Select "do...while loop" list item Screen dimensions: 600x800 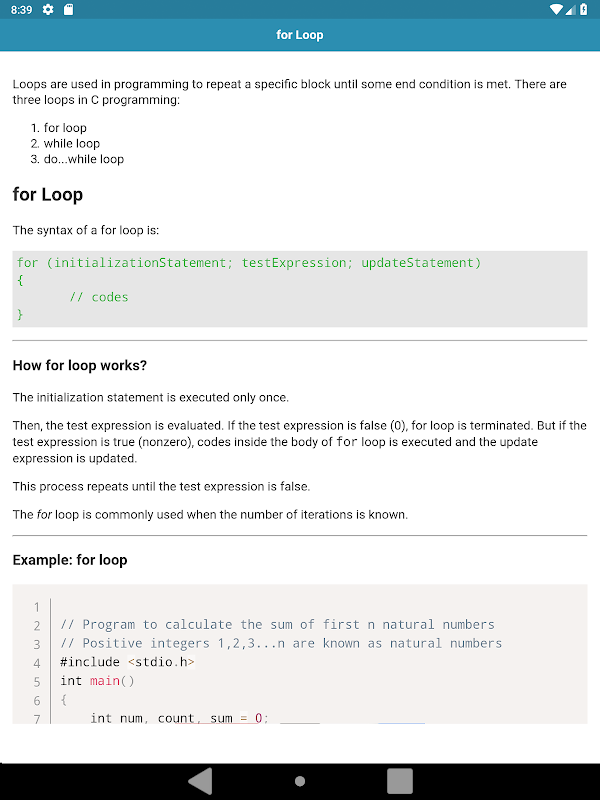(x=83, y=159)
